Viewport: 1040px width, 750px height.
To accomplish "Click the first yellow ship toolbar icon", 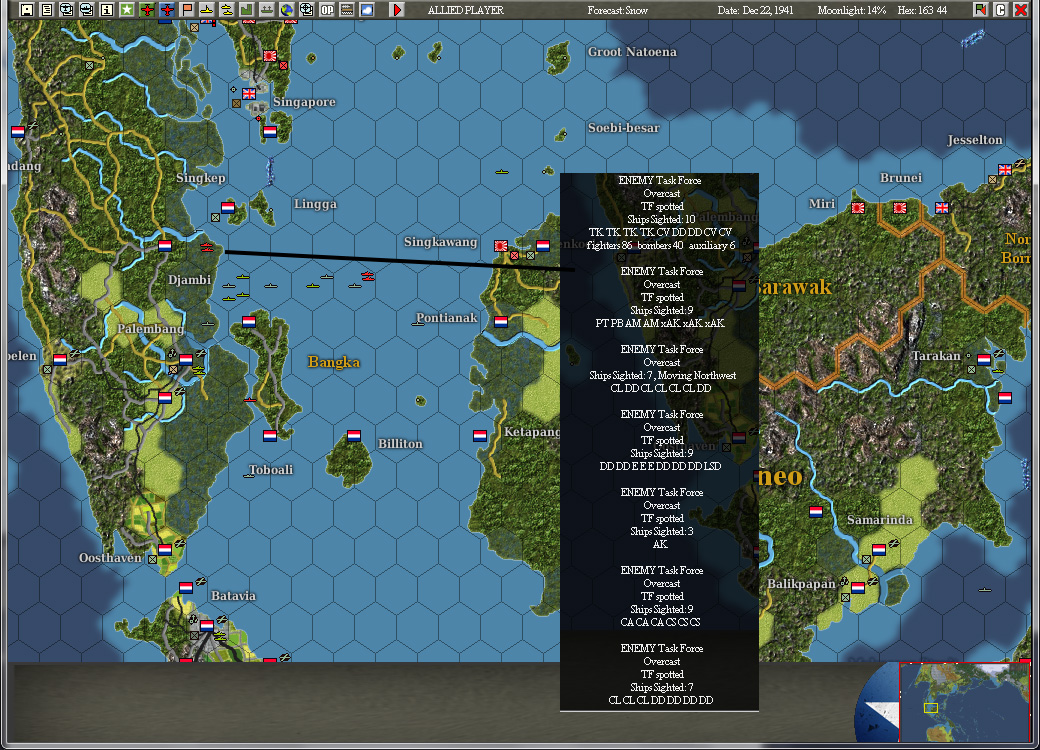I will pos(207,10).
